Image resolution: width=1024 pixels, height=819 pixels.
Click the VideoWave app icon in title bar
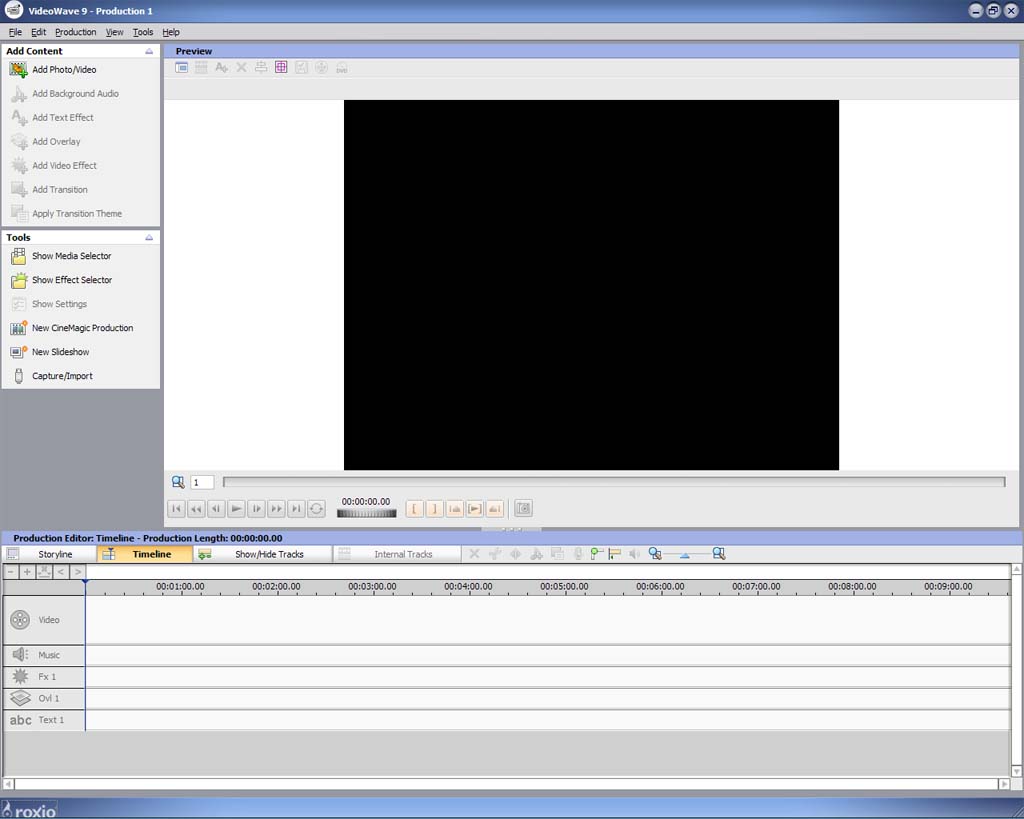click(x=14, y=10)
